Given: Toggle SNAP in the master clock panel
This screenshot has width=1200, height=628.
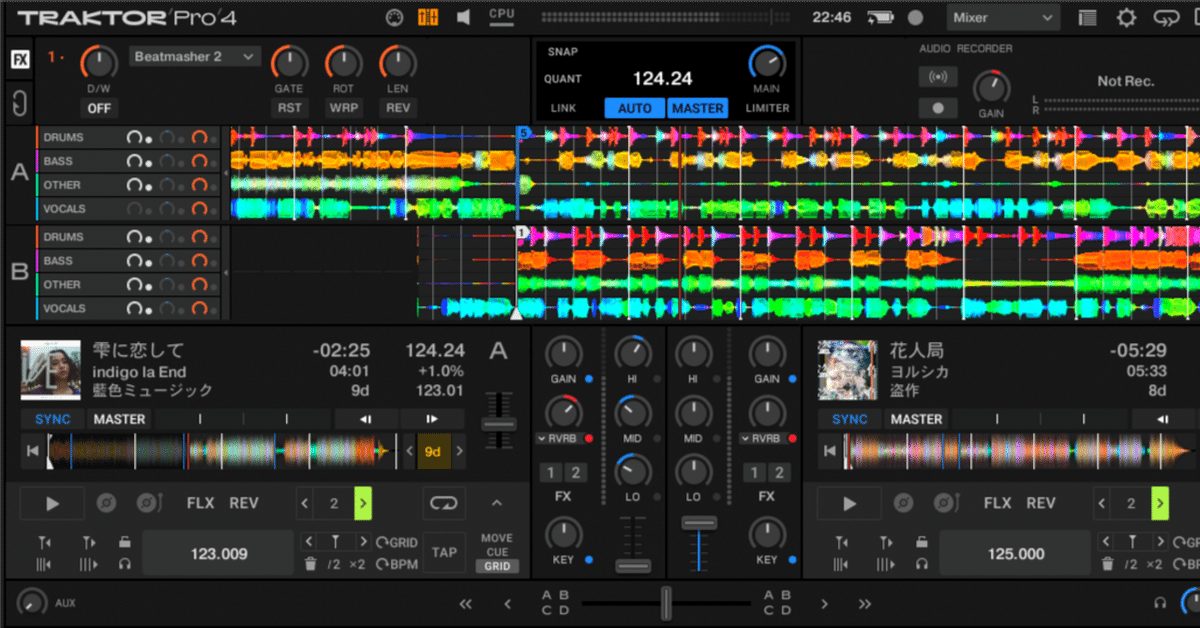Looking at the screenshot, I should click(x=562, y=51).
